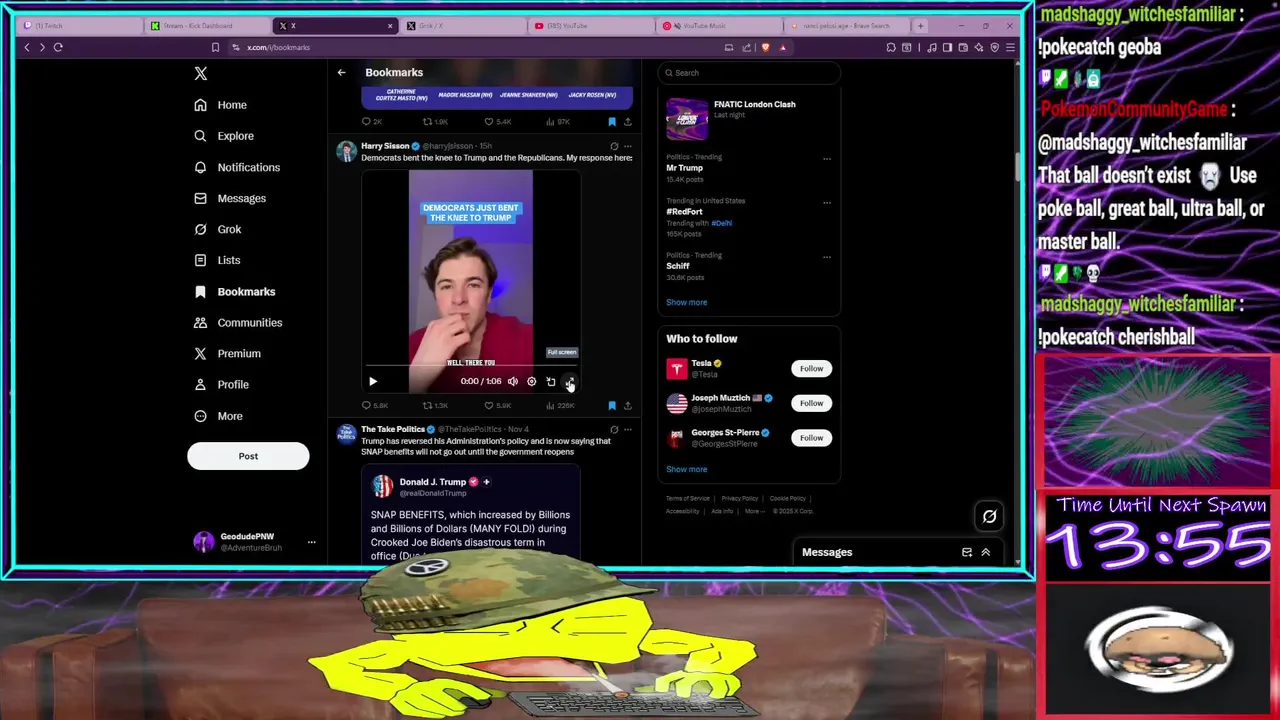Open Notifications in sidebar

point(237,167)
